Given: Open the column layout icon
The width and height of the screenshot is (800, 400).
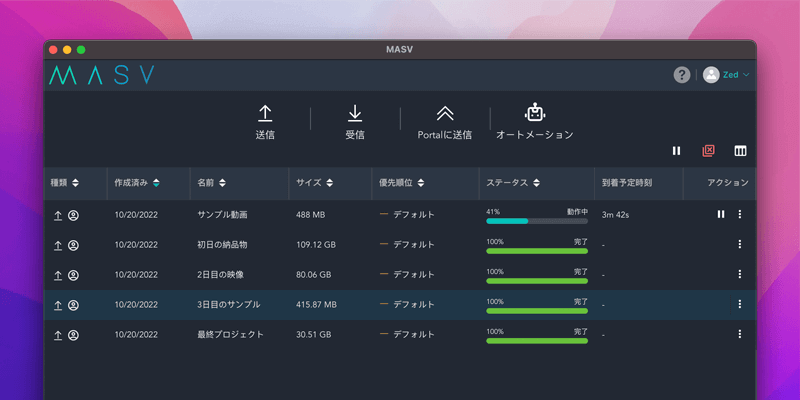Looking at the screenshot, I should pos(740,151).
